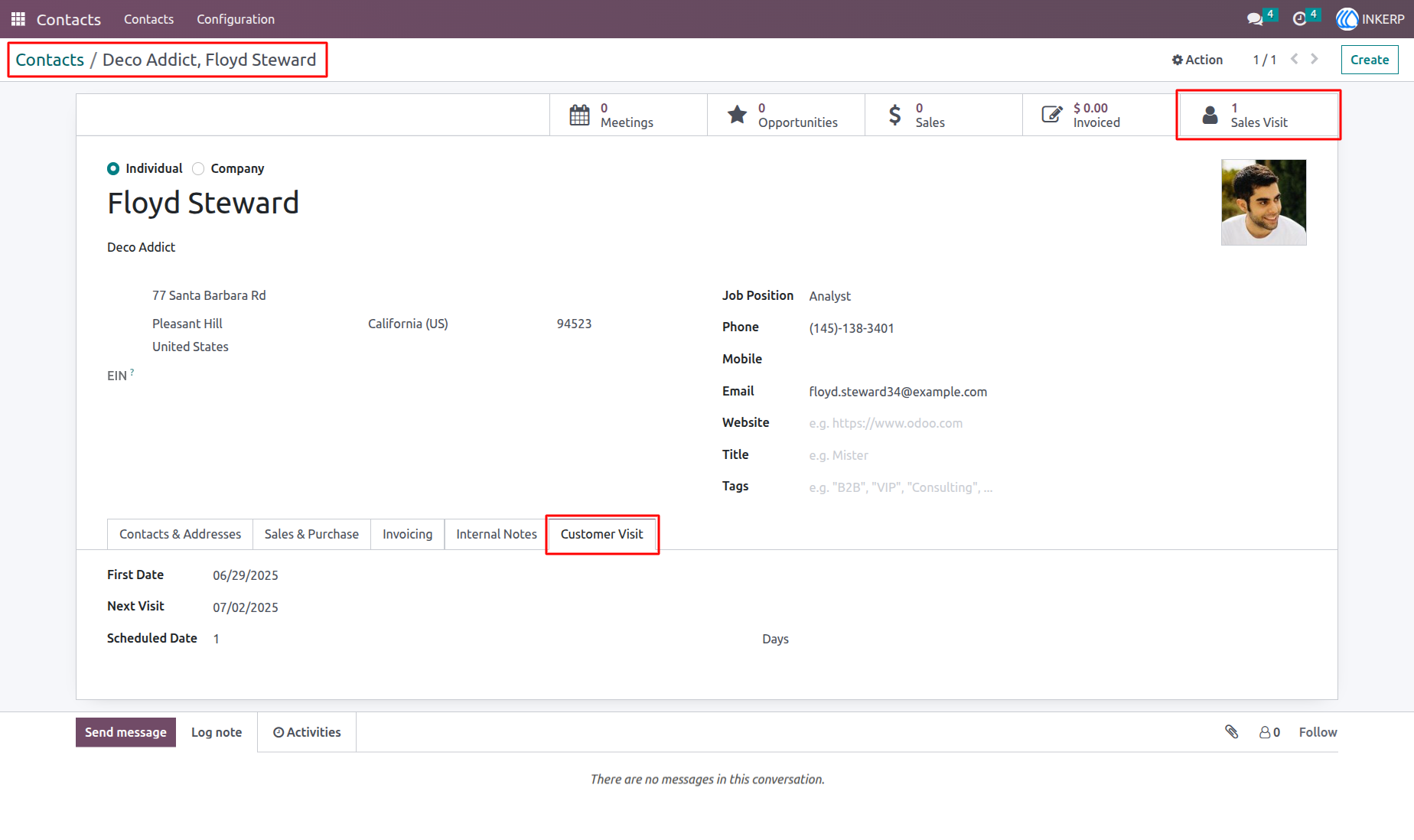Click First Date value 06/29/2025
The image size is (1414, 840).
coord(246,575)
